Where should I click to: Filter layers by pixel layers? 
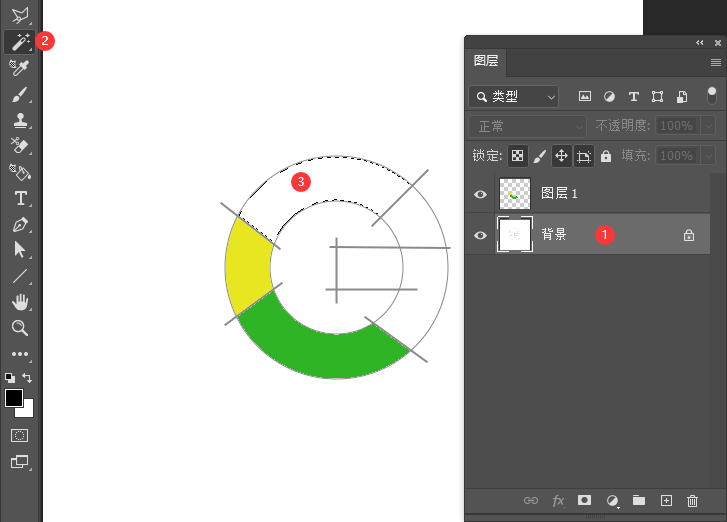point(585,96)
